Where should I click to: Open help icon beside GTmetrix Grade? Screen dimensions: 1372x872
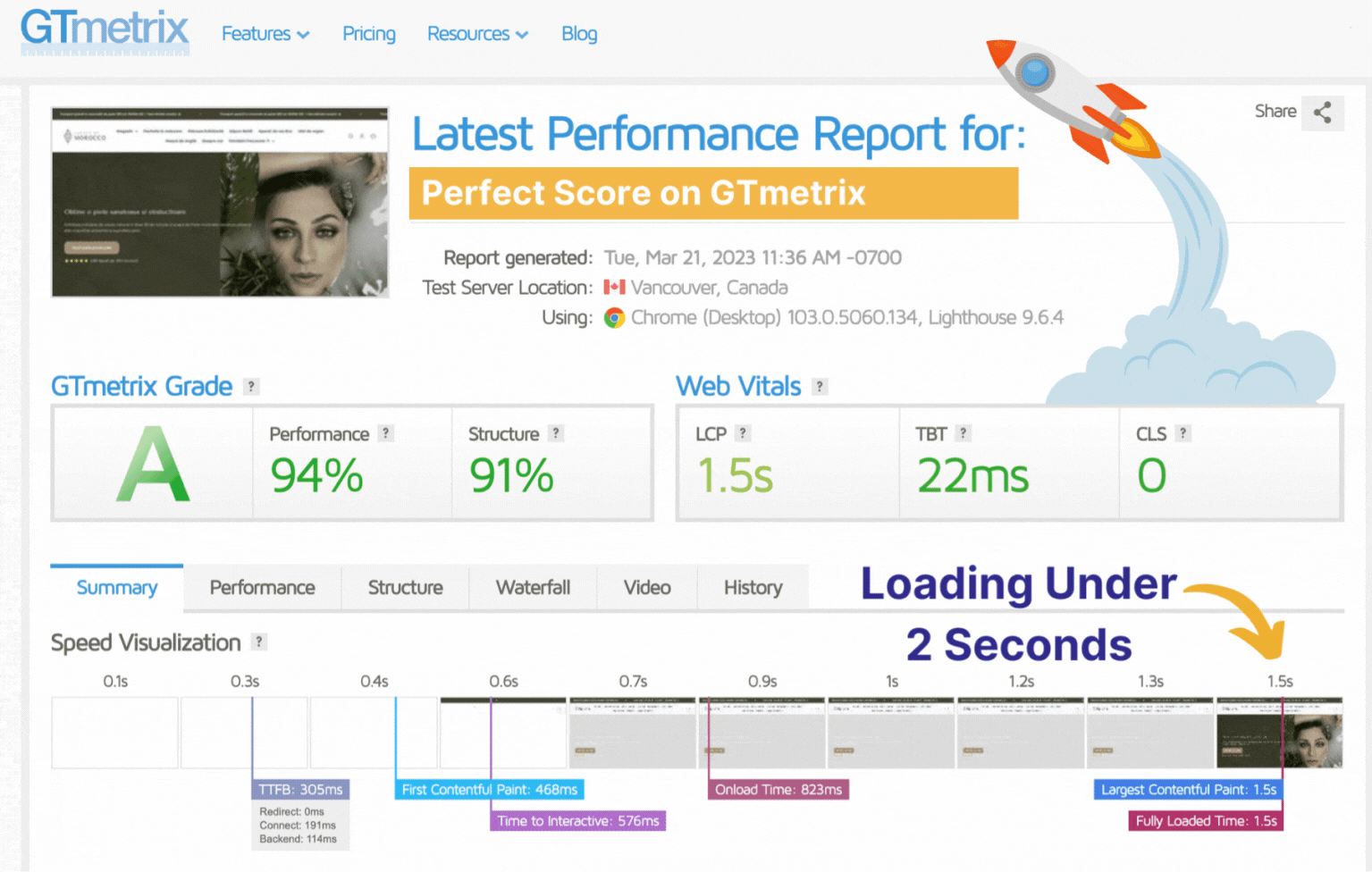[x=251, y=387]
